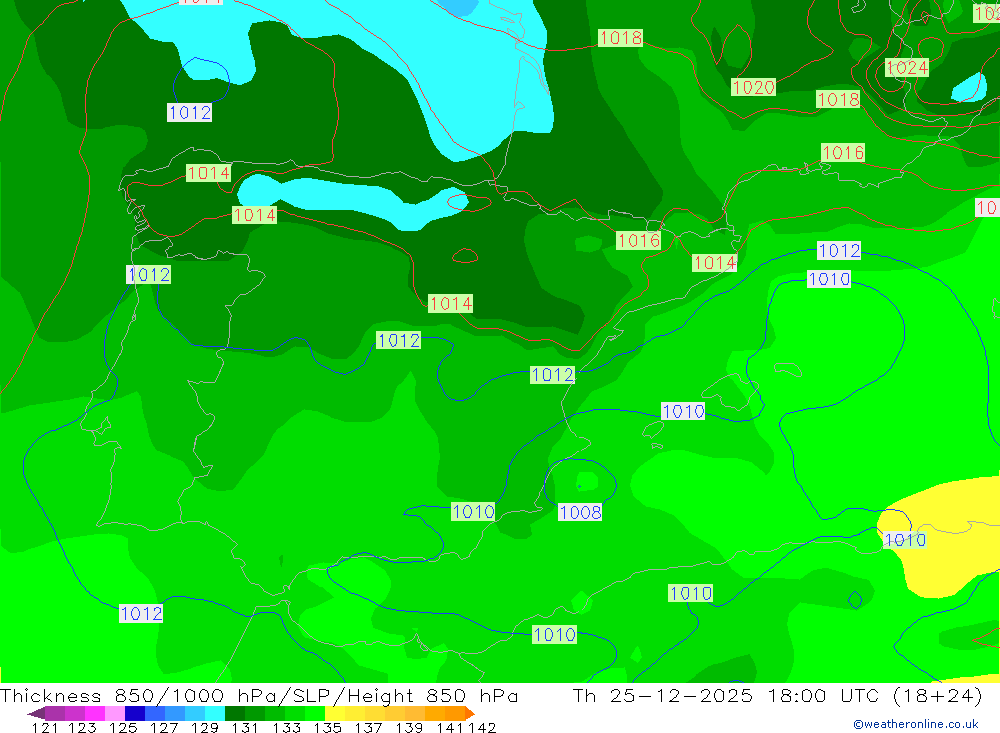Click the darkest green legend swatch
Screen dimensions: 1000x733
(x=235, y=713)
